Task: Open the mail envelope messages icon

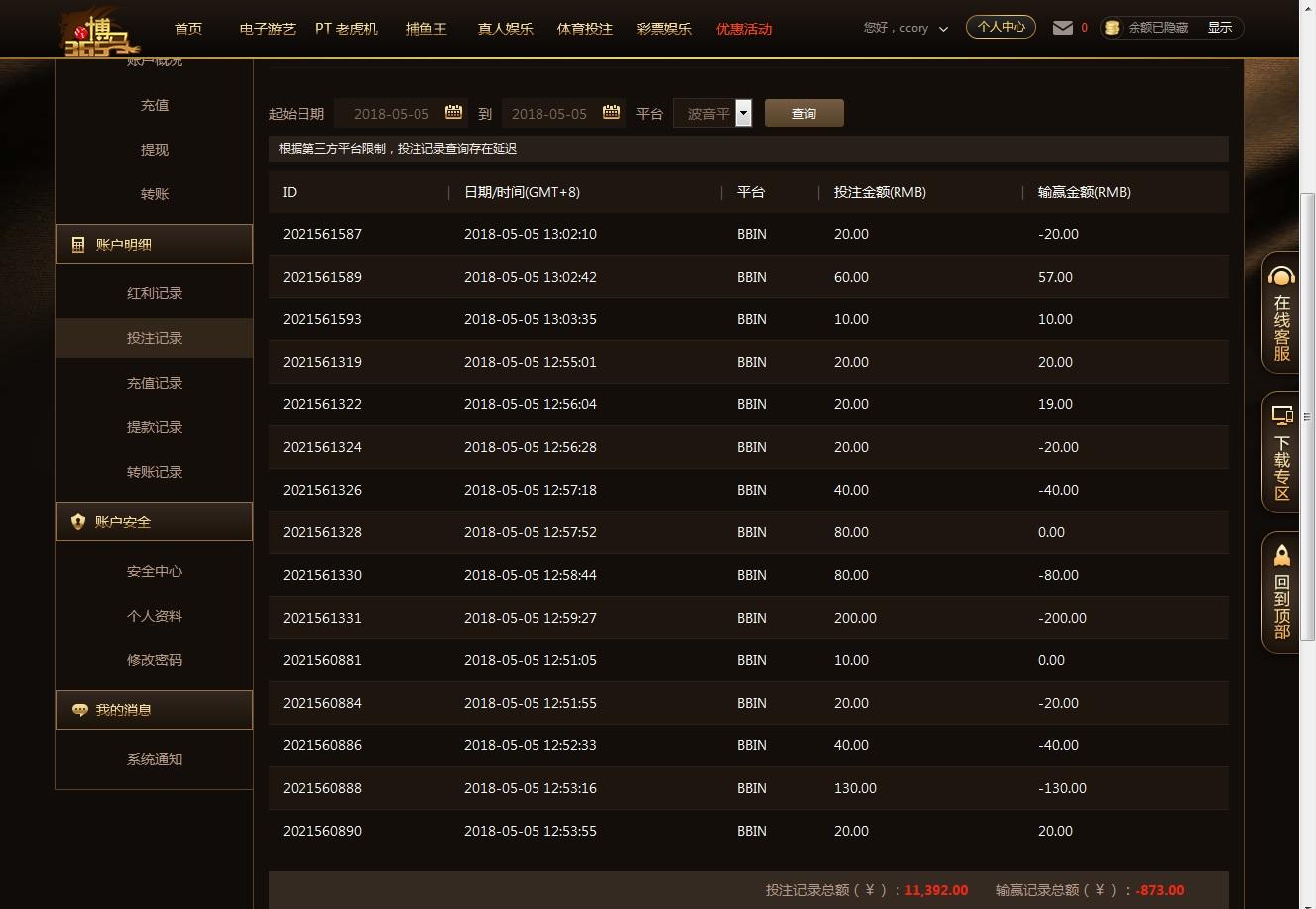Action: 1063,28
